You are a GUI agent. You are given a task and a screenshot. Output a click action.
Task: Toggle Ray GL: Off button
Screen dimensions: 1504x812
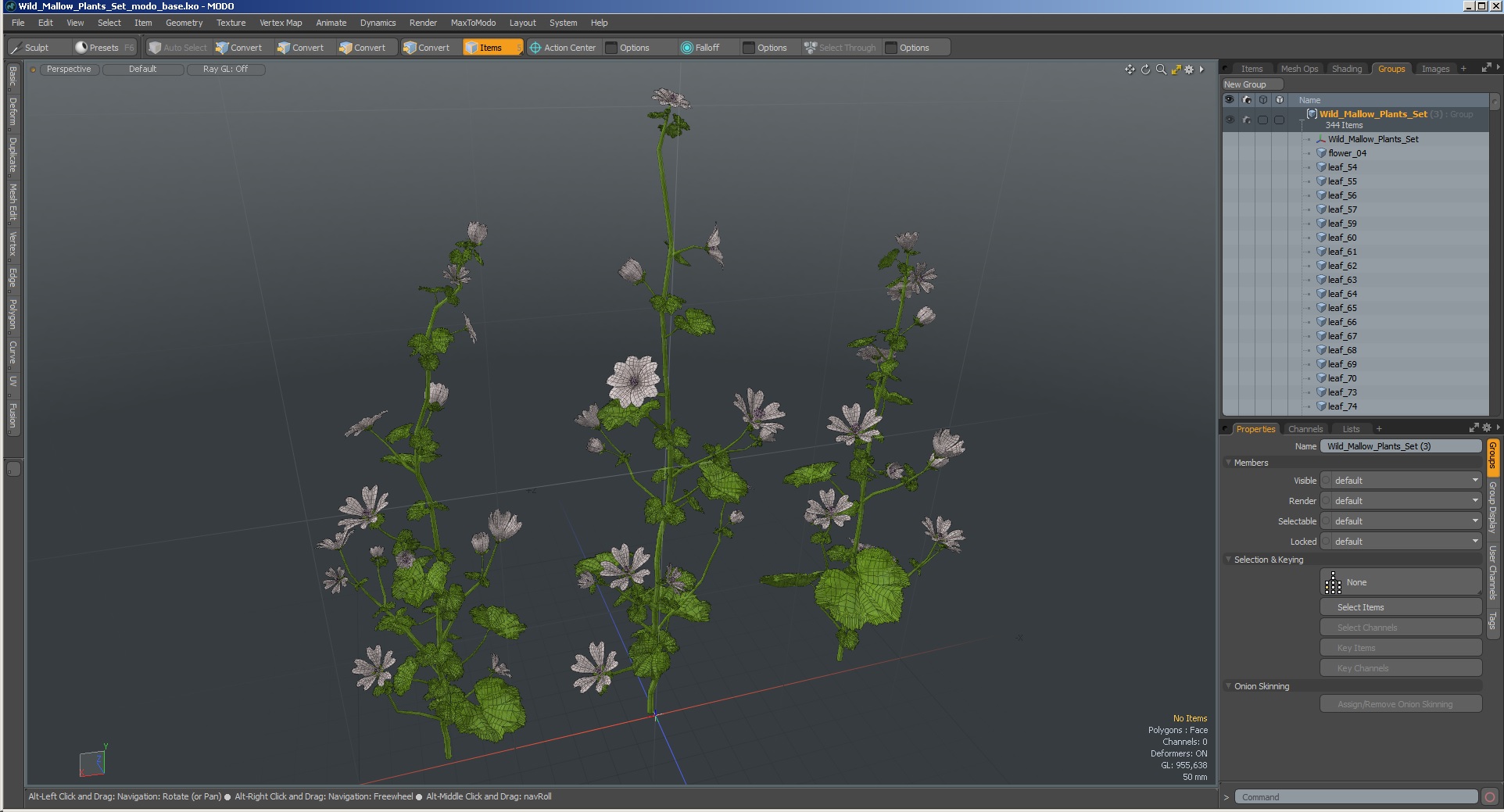click(226, 70)
